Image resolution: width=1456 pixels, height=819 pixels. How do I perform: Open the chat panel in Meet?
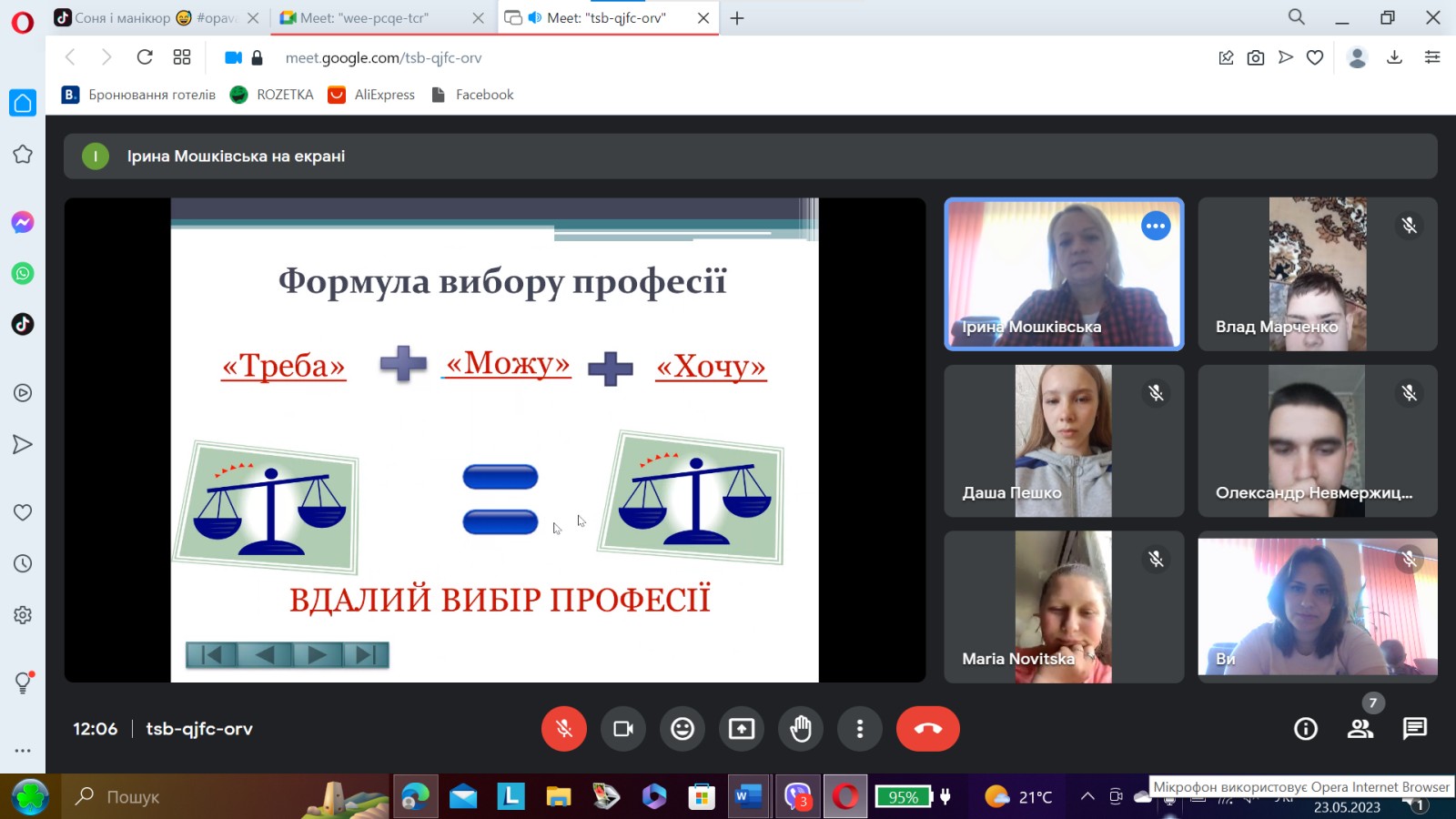(1414, 728)
